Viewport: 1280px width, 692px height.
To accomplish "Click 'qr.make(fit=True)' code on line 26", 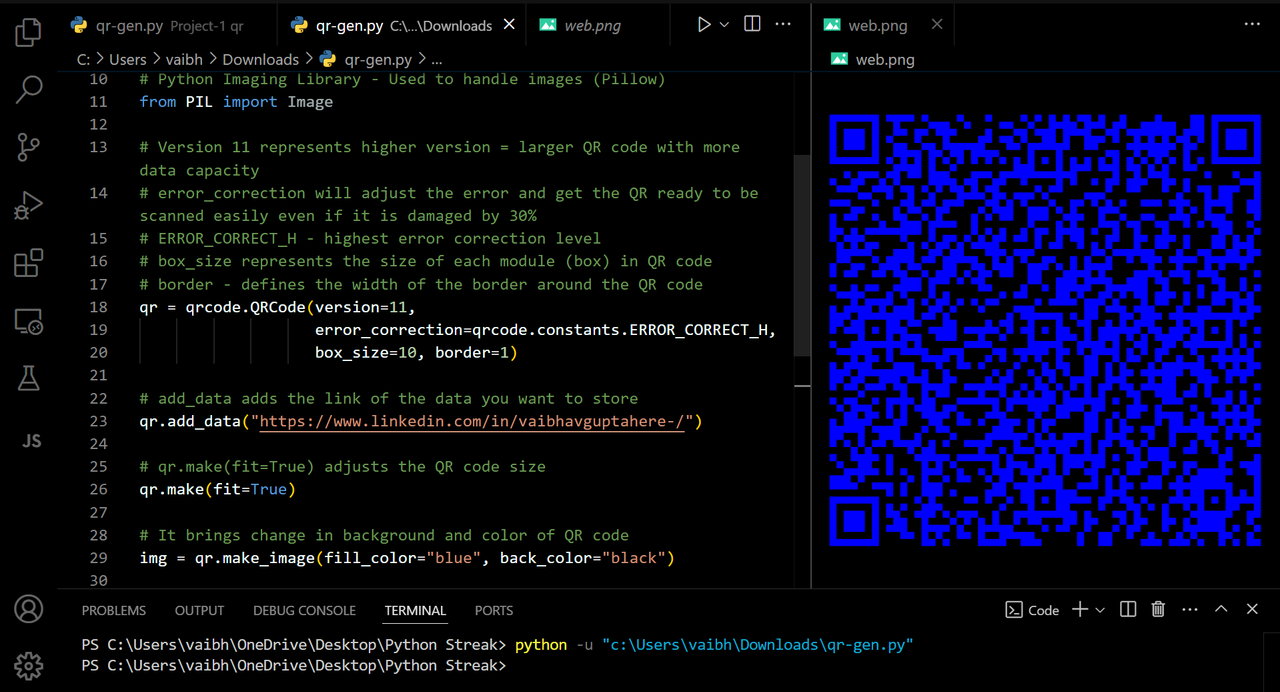I will tap(218, 489).
